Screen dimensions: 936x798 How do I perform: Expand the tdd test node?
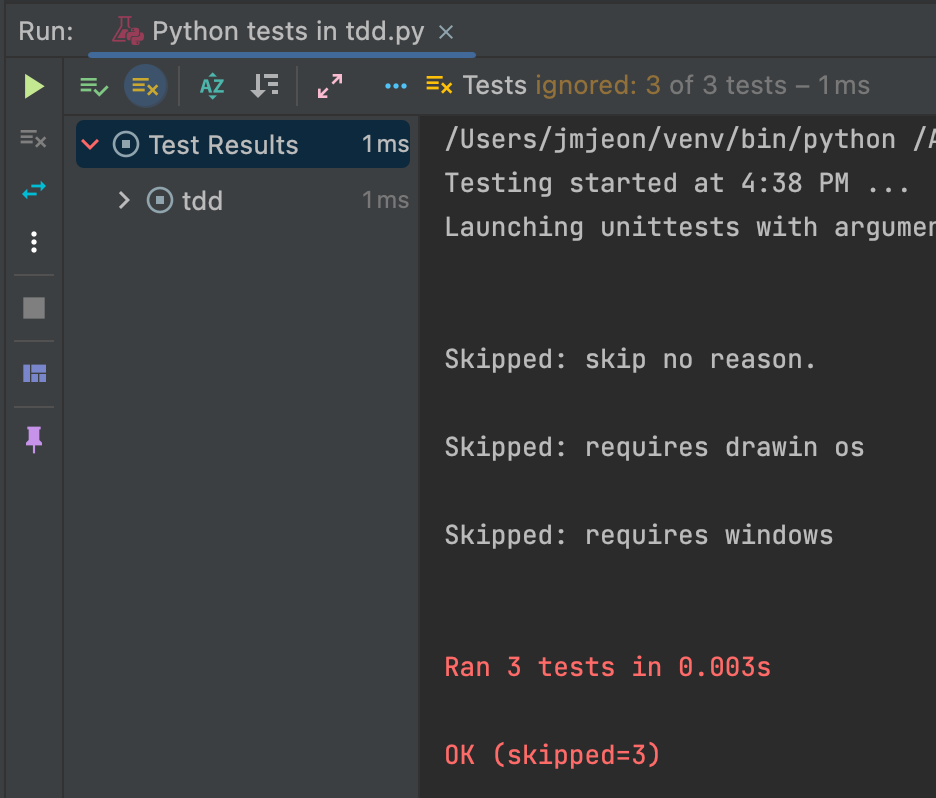point(124,201)
